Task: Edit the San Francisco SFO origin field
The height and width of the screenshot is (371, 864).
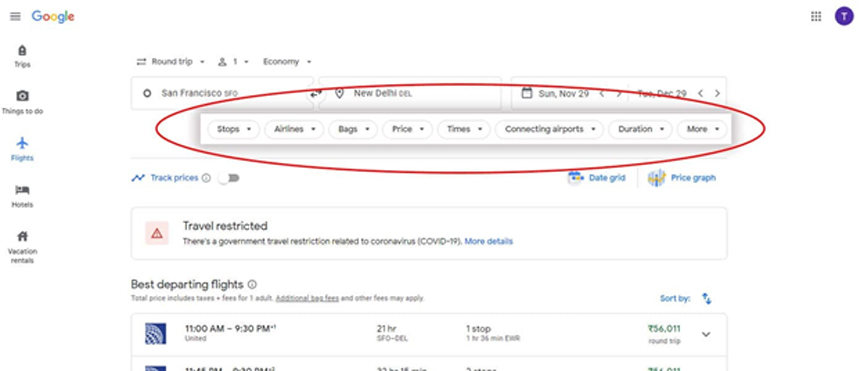Action: coord(222,93)
